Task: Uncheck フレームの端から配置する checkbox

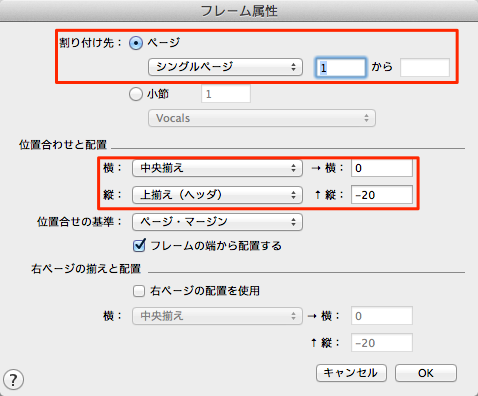Action: tap(139, 246)
